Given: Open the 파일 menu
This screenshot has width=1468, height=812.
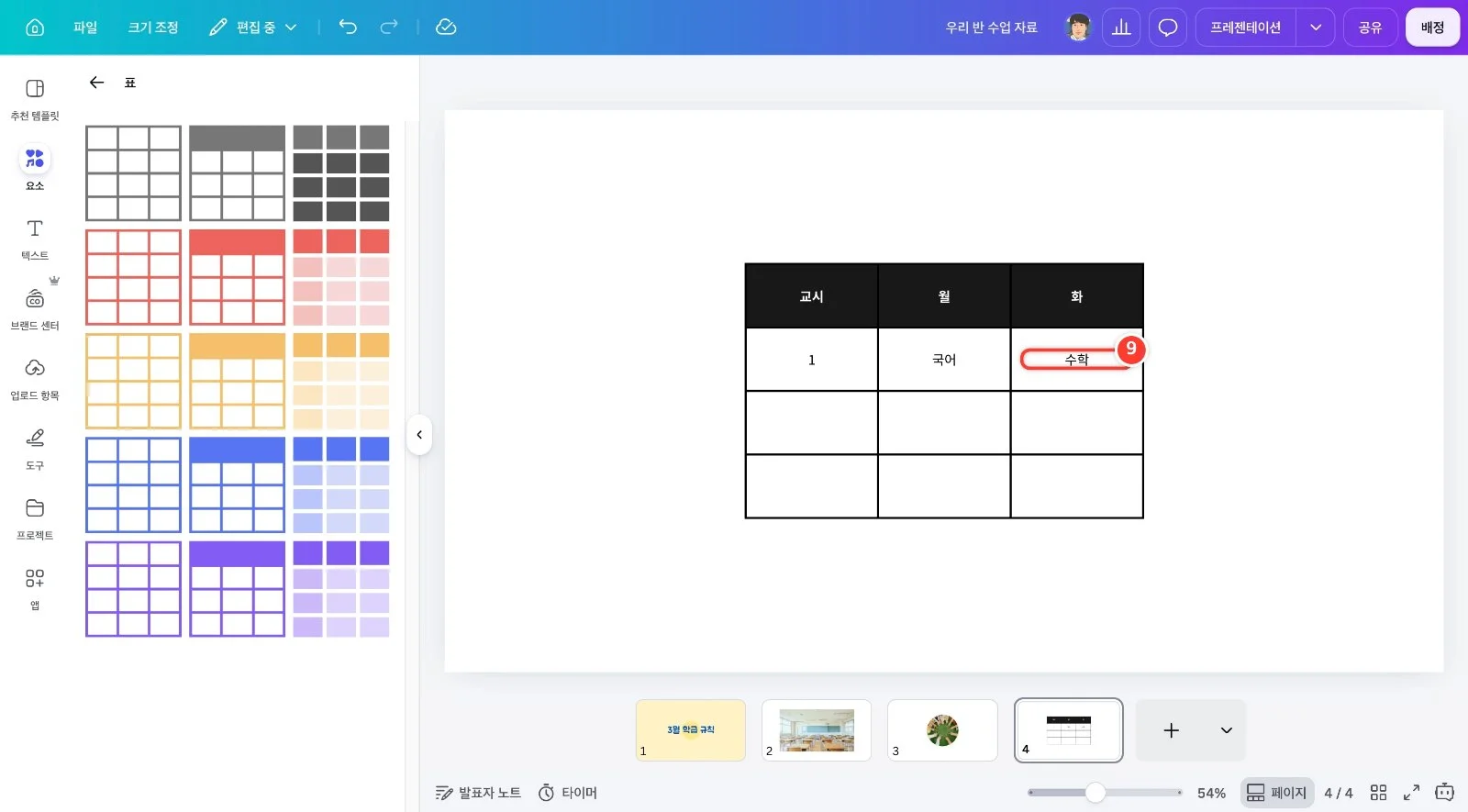Looking at the screenshot, I should point(85,28).
